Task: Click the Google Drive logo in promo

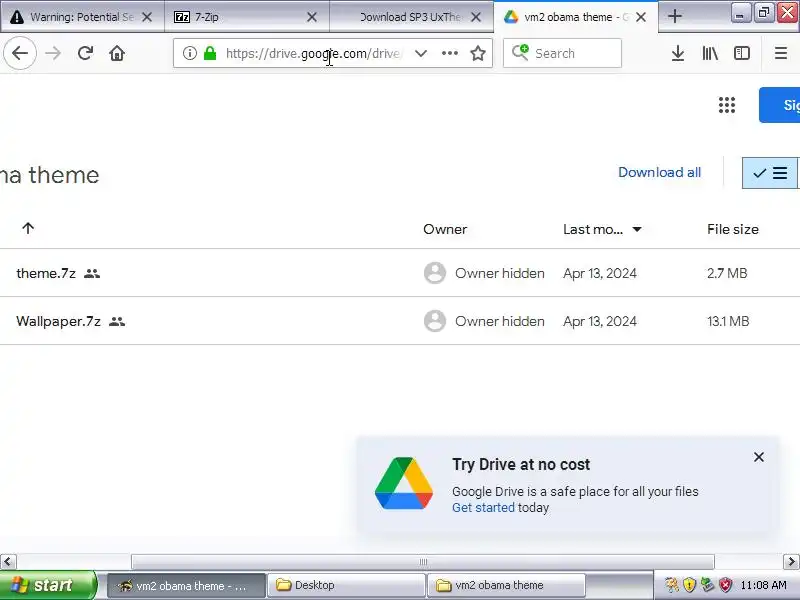Action: click(404, 483)
